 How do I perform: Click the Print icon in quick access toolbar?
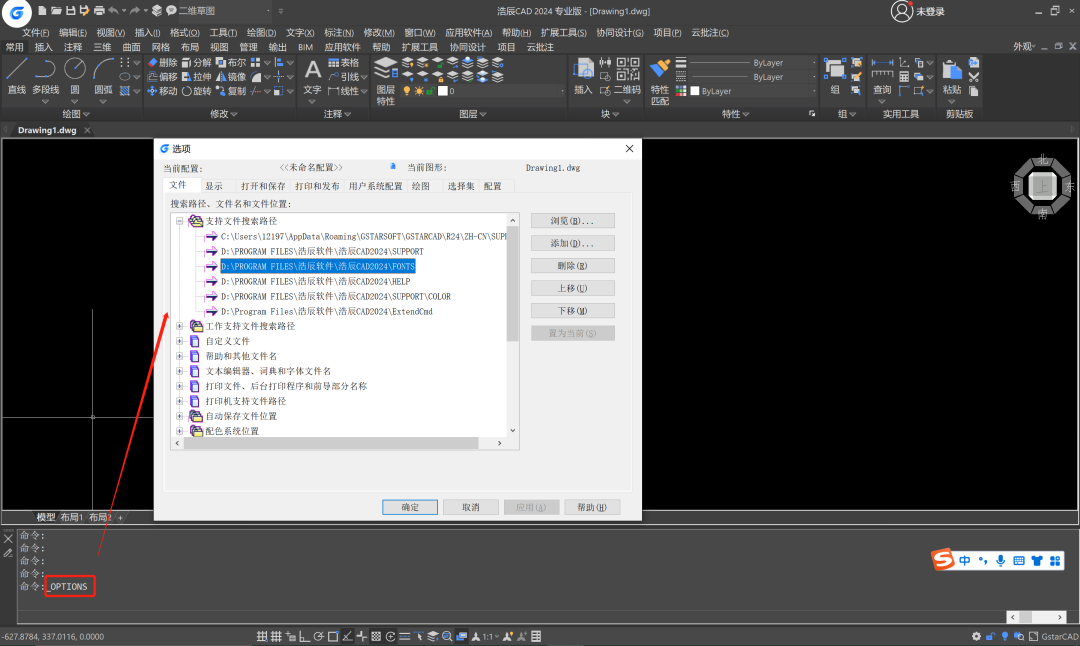(99, 10)
